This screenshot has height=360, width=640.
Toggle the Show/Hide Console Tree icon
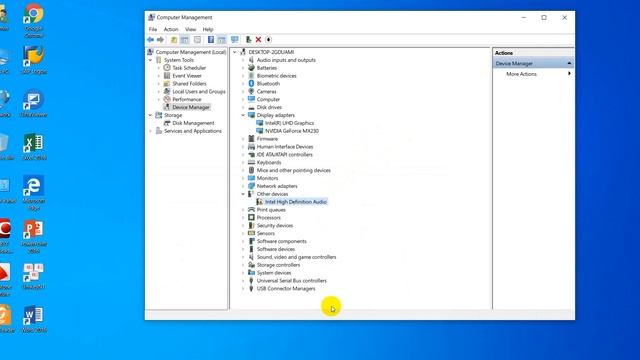coord(185,40)
